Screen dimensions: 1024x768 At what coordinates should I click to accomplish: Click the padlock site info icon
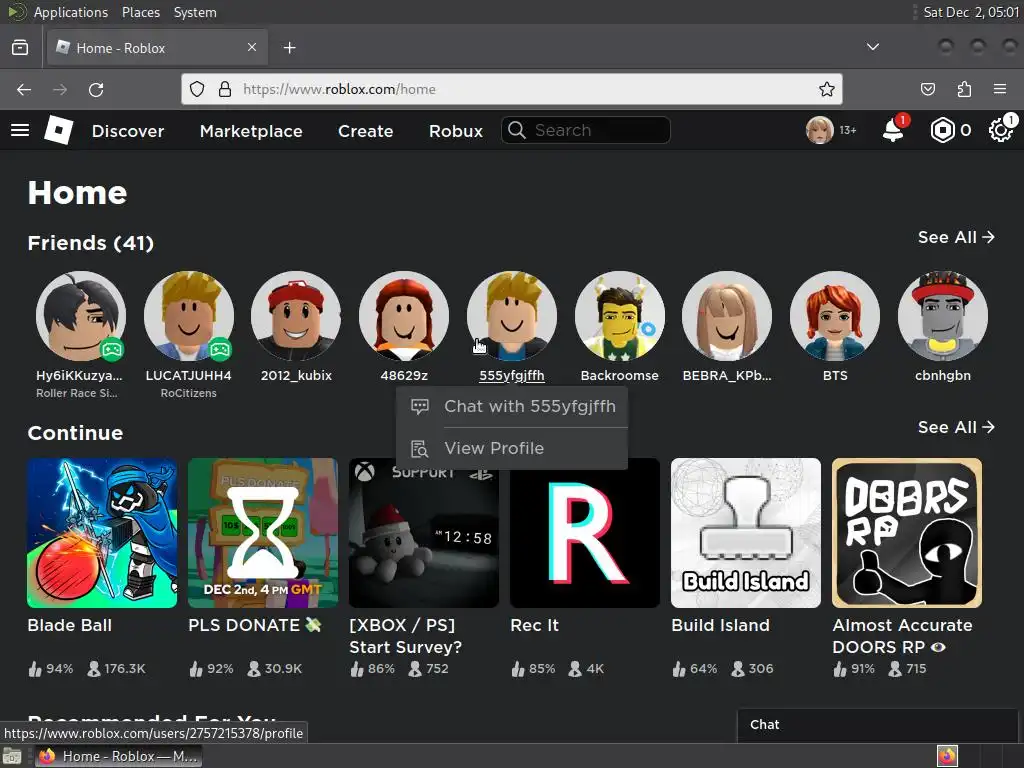point(225,89)
